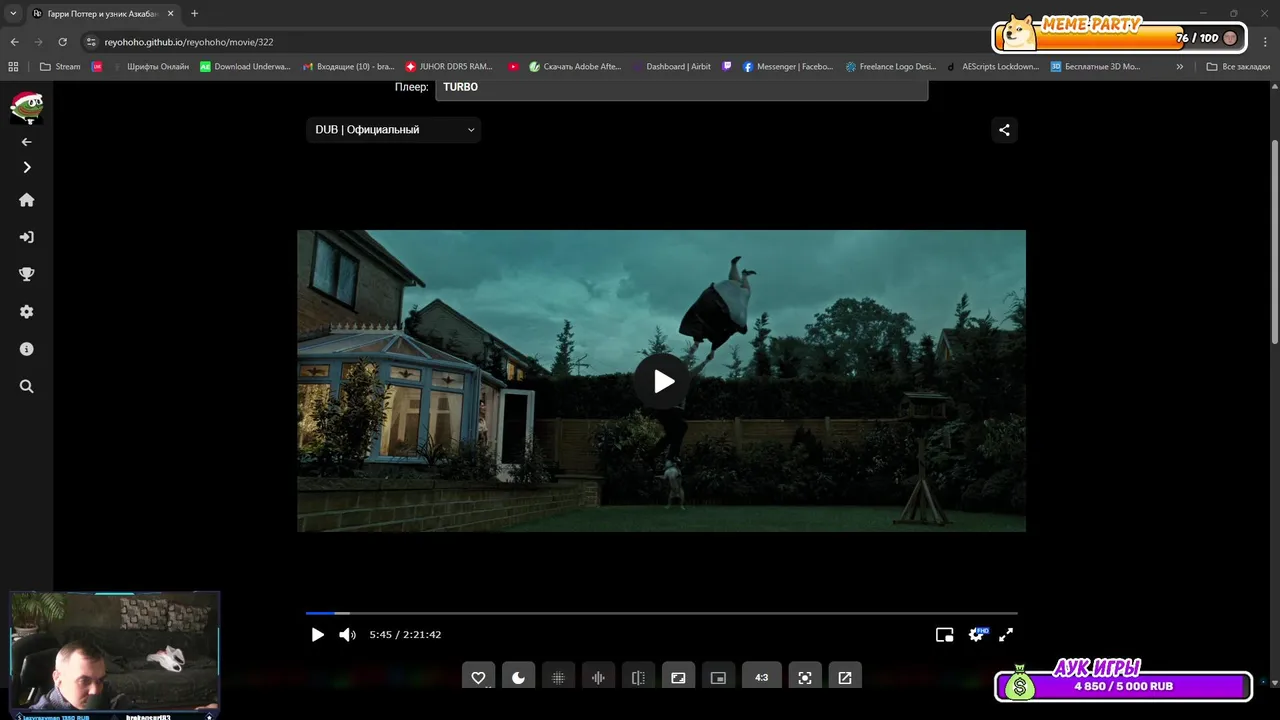Open the JUHOR DDR5 RAM bookmark
This screenshot has width=1280, height=720.
click(450, 67)
